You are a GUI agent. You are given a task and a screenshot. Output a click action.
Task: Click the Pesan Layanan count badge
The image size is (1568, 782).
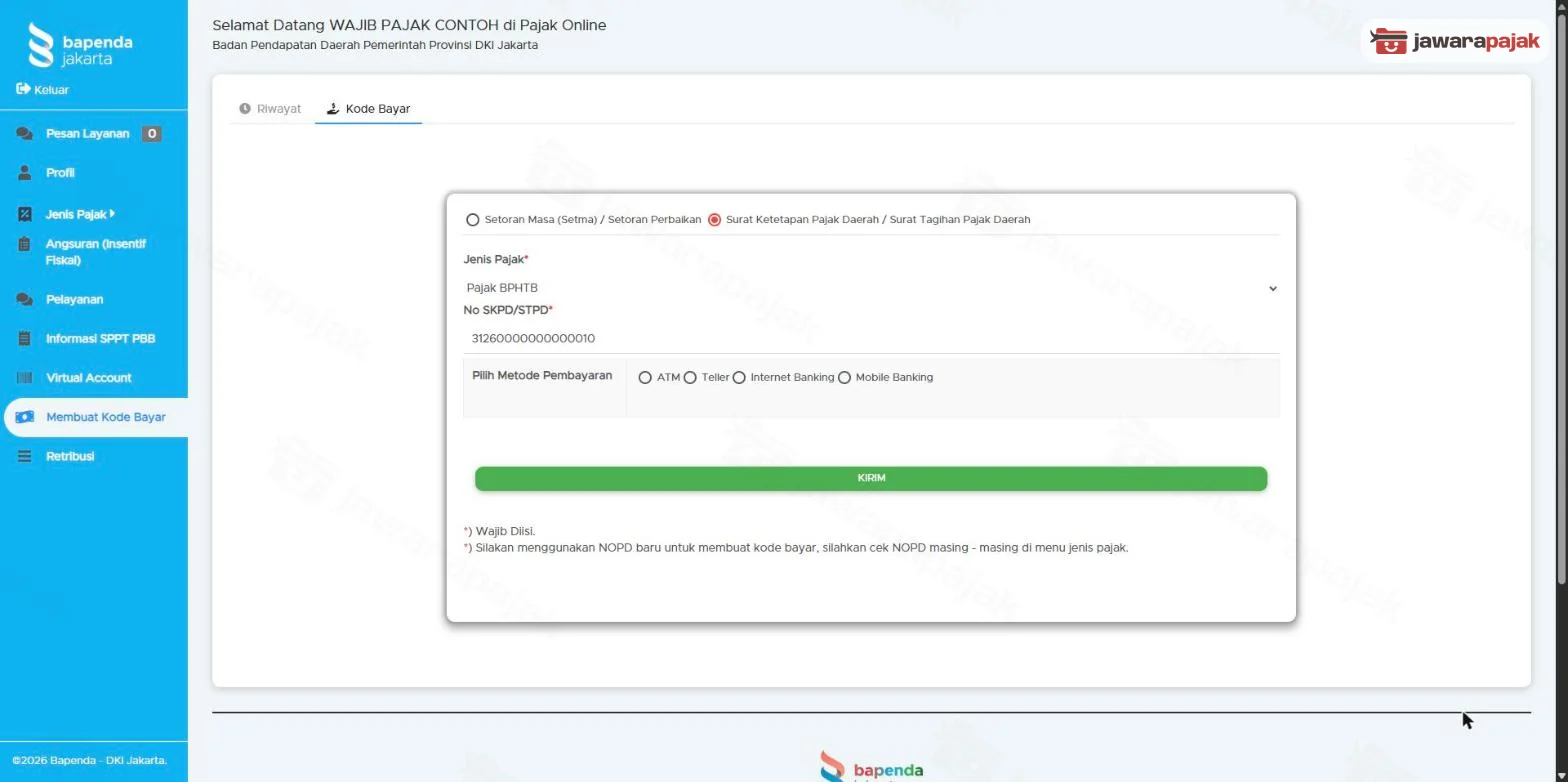[151, 133]
